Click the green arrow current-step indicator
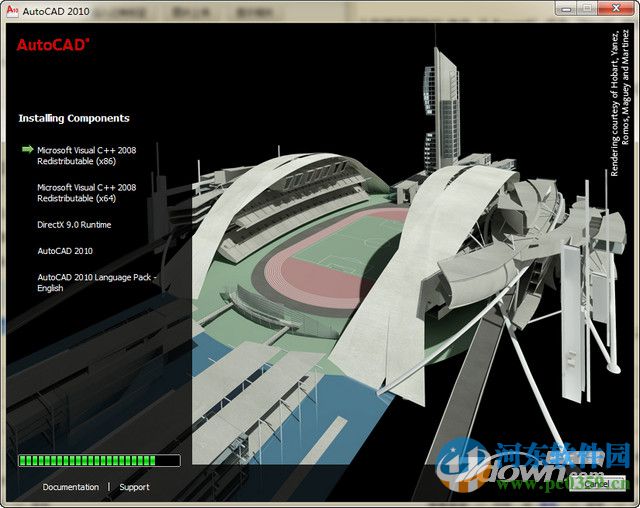 [27, 149]
